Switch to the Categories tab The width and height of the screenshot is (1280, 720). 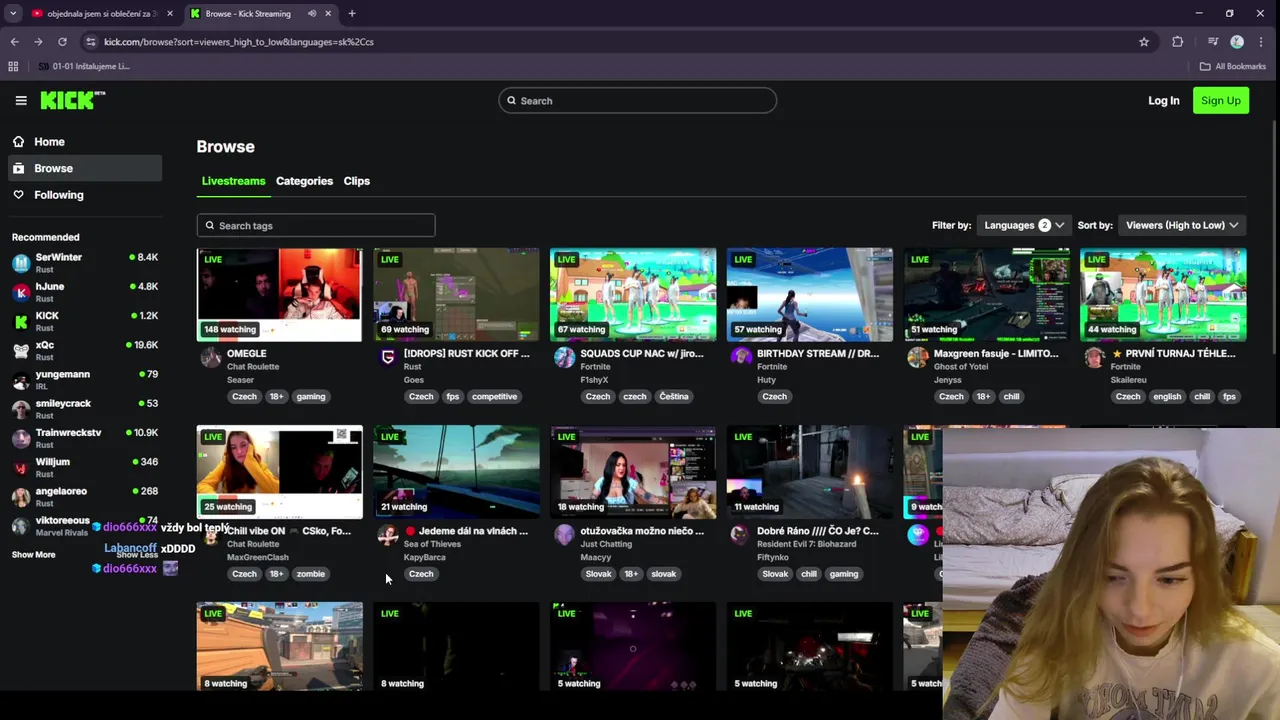304,181
